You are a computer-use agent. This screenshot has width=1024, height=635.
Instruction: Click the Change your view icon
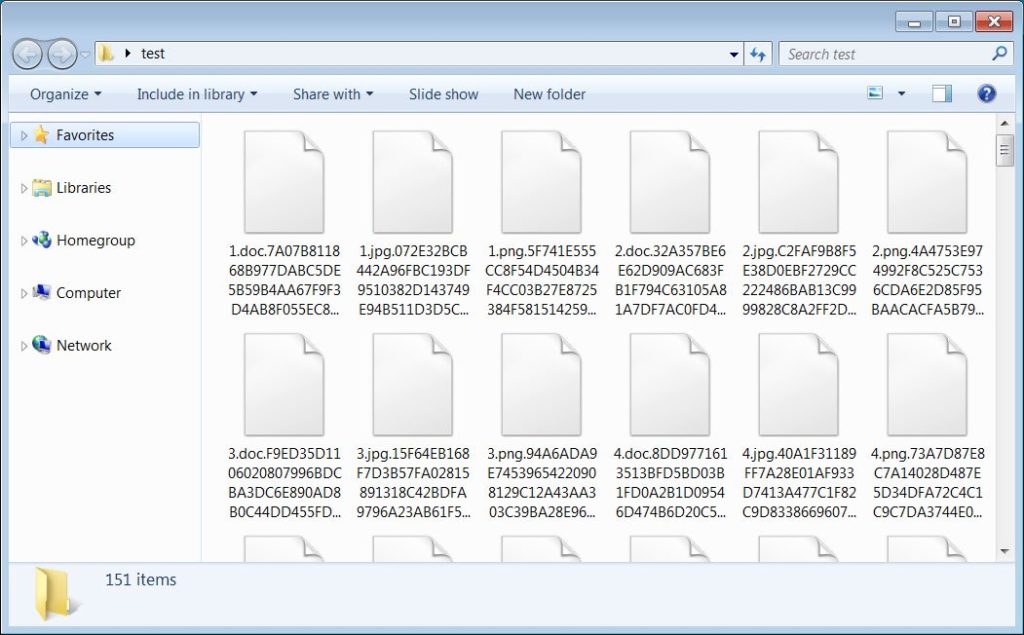(875, 93)
